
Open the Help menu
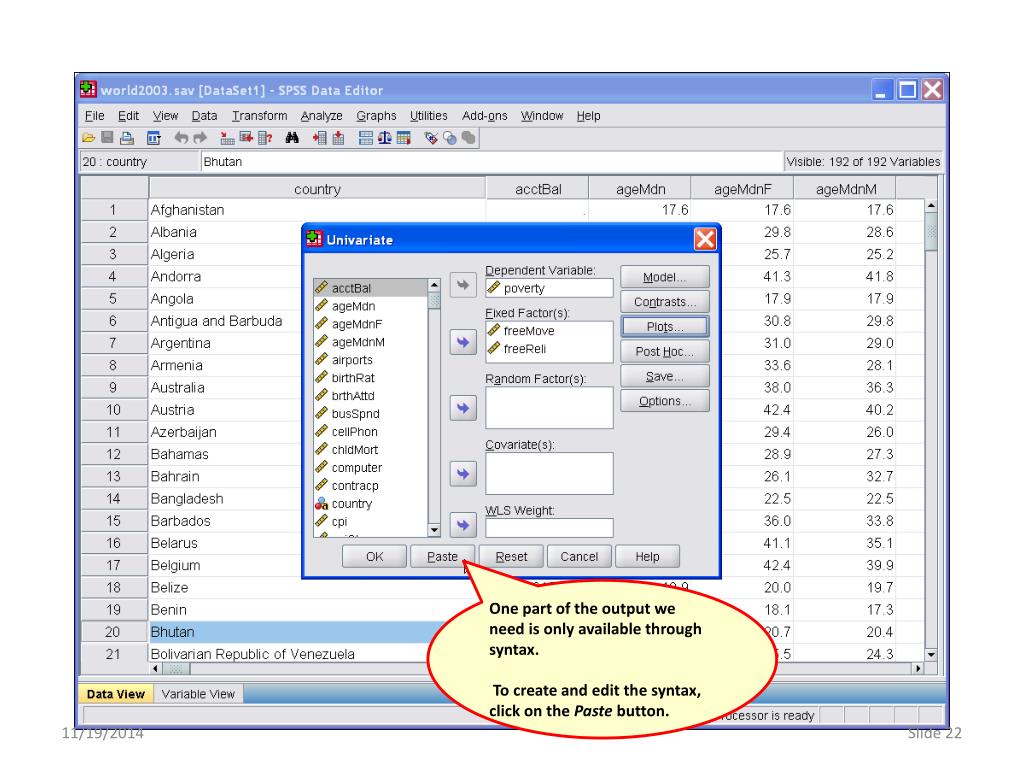click(x=588, y=116)
